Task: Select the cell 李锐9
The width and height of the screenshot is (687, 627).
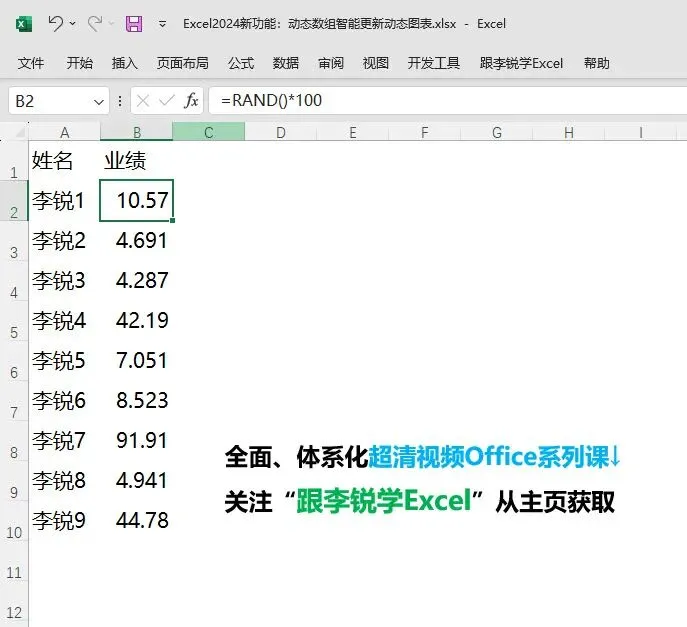Action: (x=64, y=521)
